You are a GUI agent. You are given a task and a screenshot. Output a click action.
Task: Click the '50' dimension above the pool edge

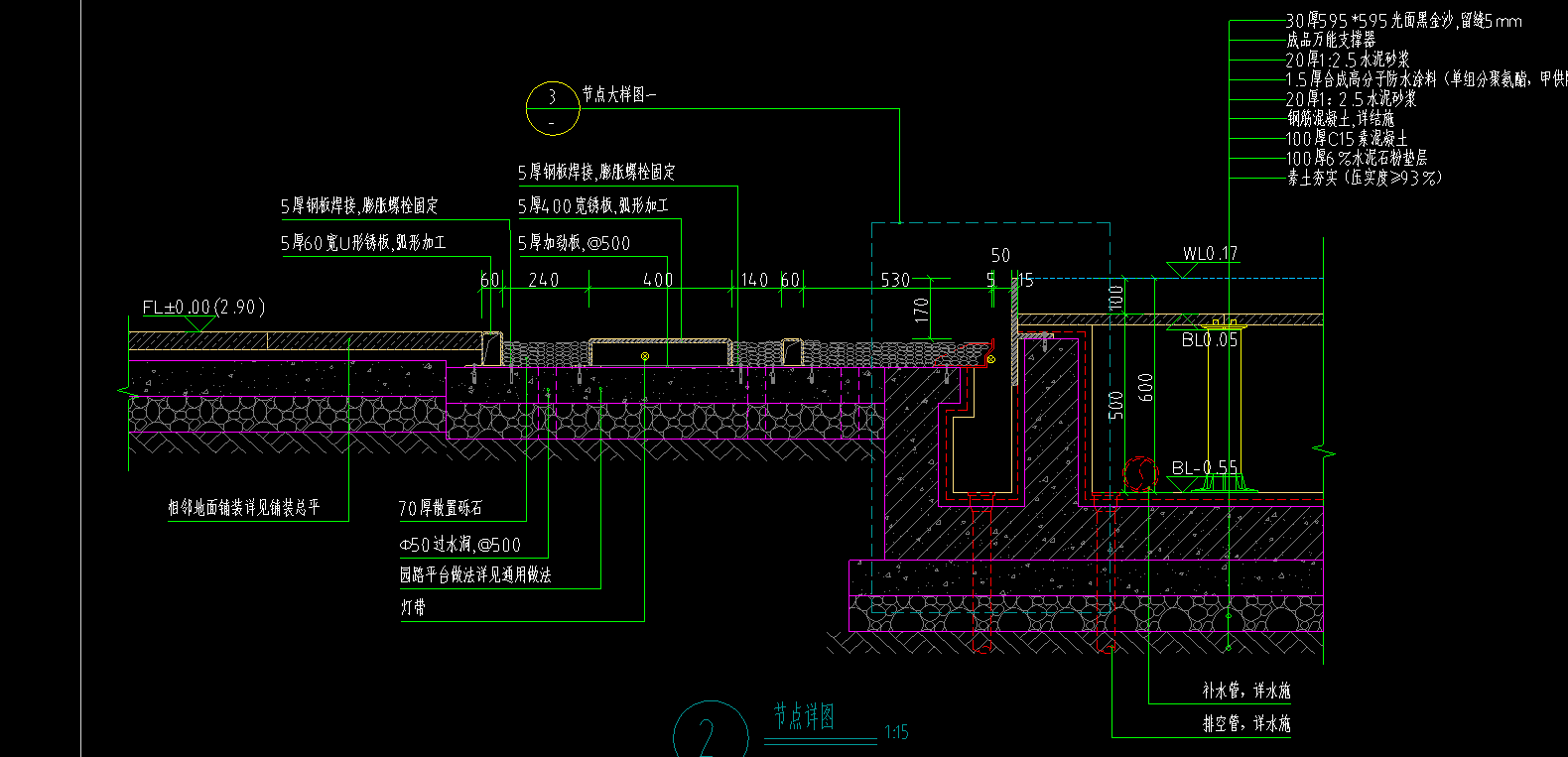coord(1000,255)
